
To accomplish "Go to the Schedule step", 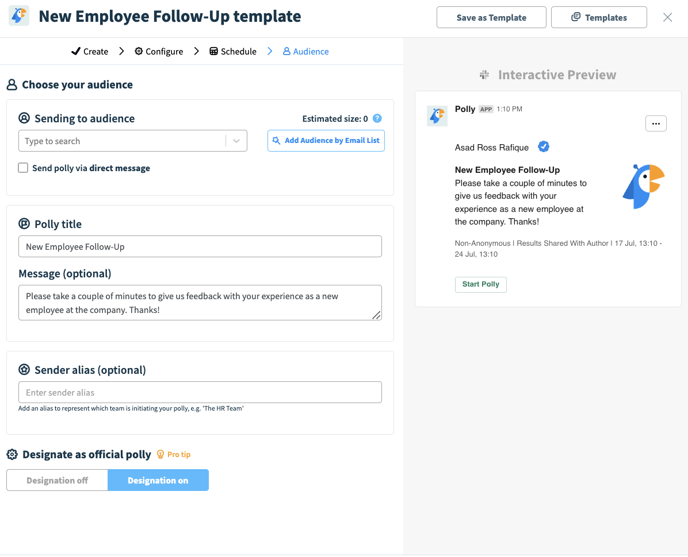I will (x=233, y=51).
